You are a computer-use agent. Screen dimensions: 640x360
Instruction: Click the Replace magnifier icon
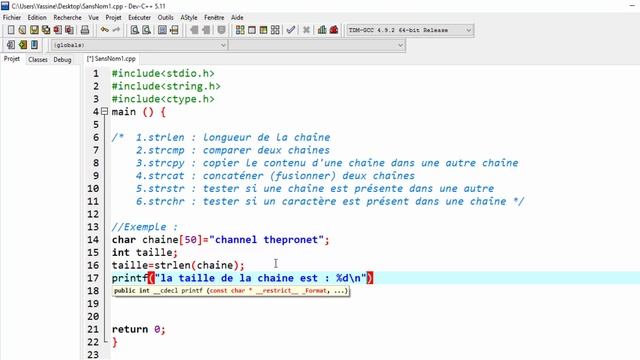[x=146, y=30]
